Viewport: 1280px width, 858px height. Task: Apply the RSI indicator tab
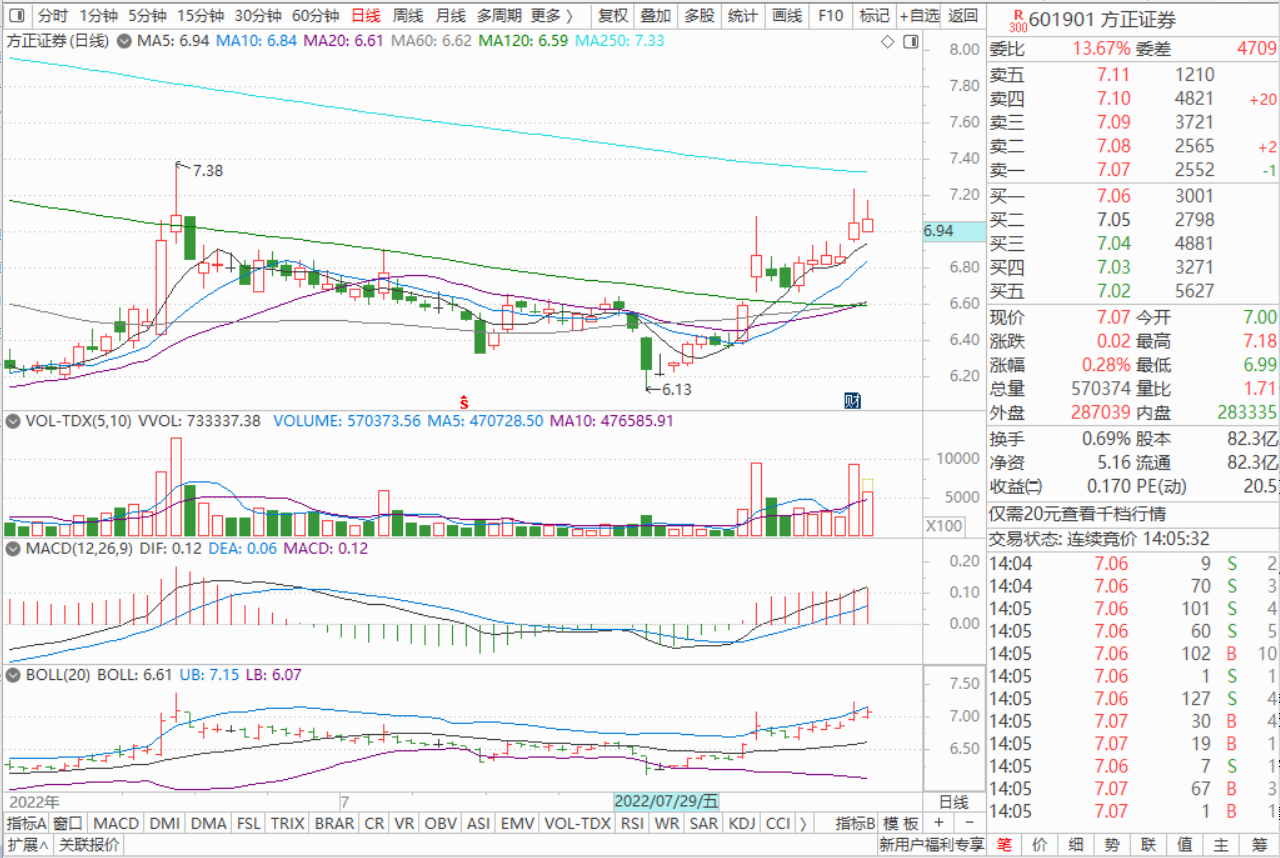[632, 823]
